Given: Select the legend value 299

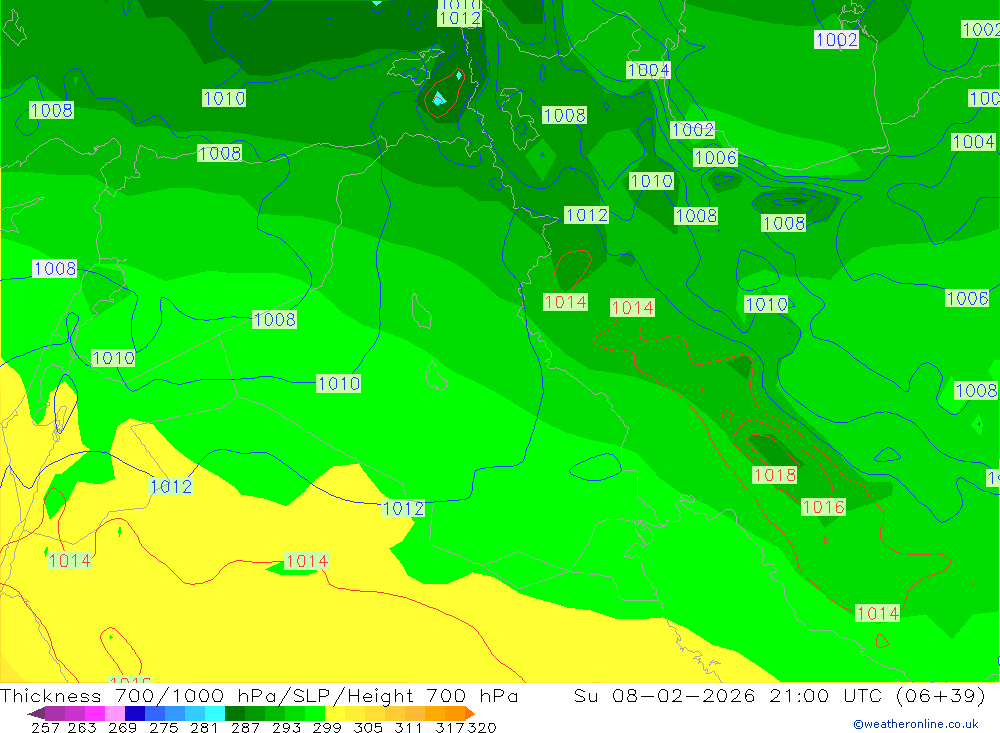Looking at the screenshot, I should (x=327, y=727).
